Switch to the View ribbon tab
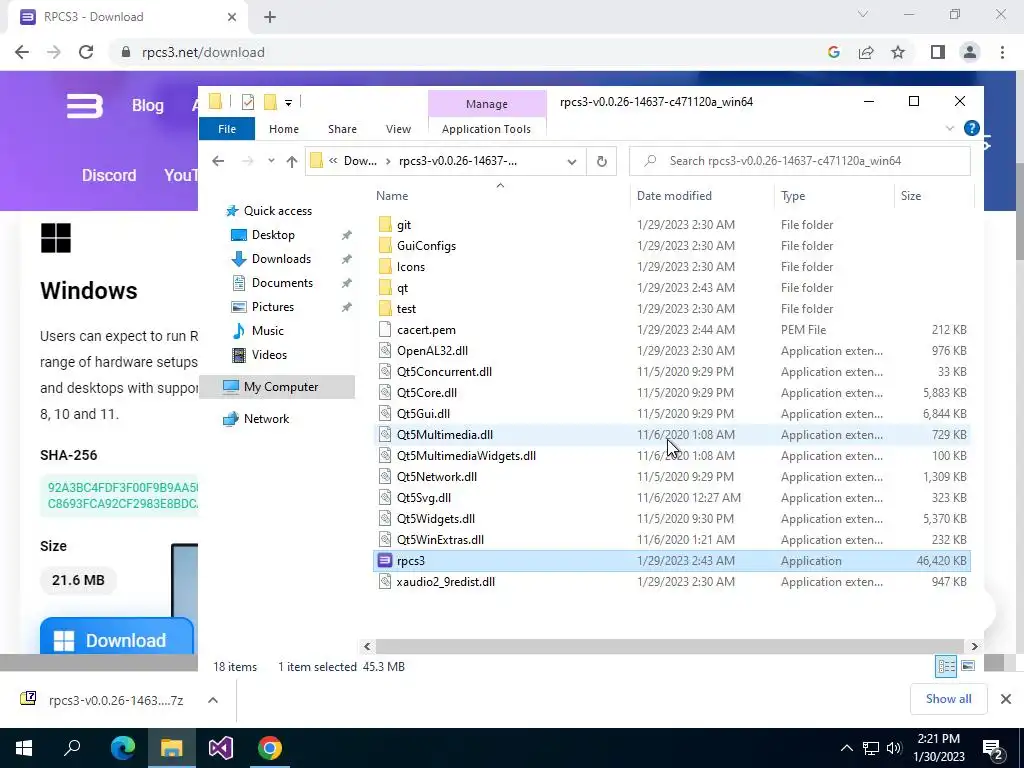 point(398,129)
